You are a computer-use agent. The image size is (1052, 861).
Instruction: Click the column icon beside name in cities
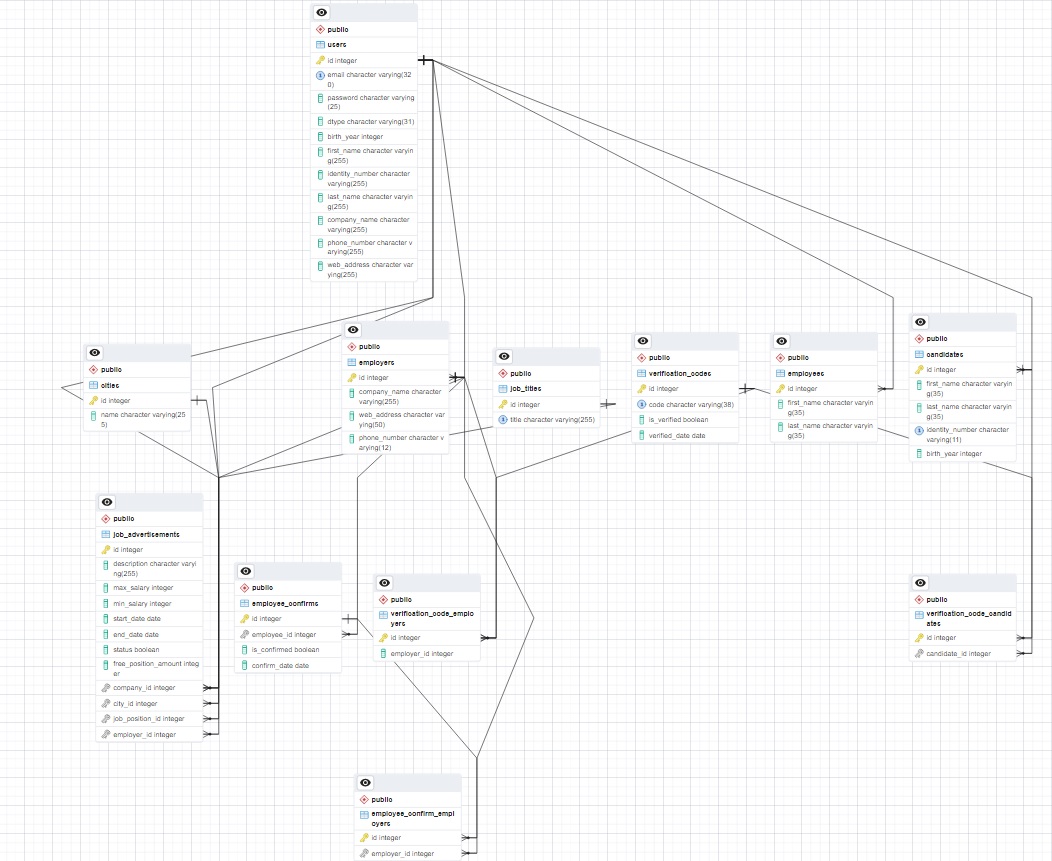94,415
